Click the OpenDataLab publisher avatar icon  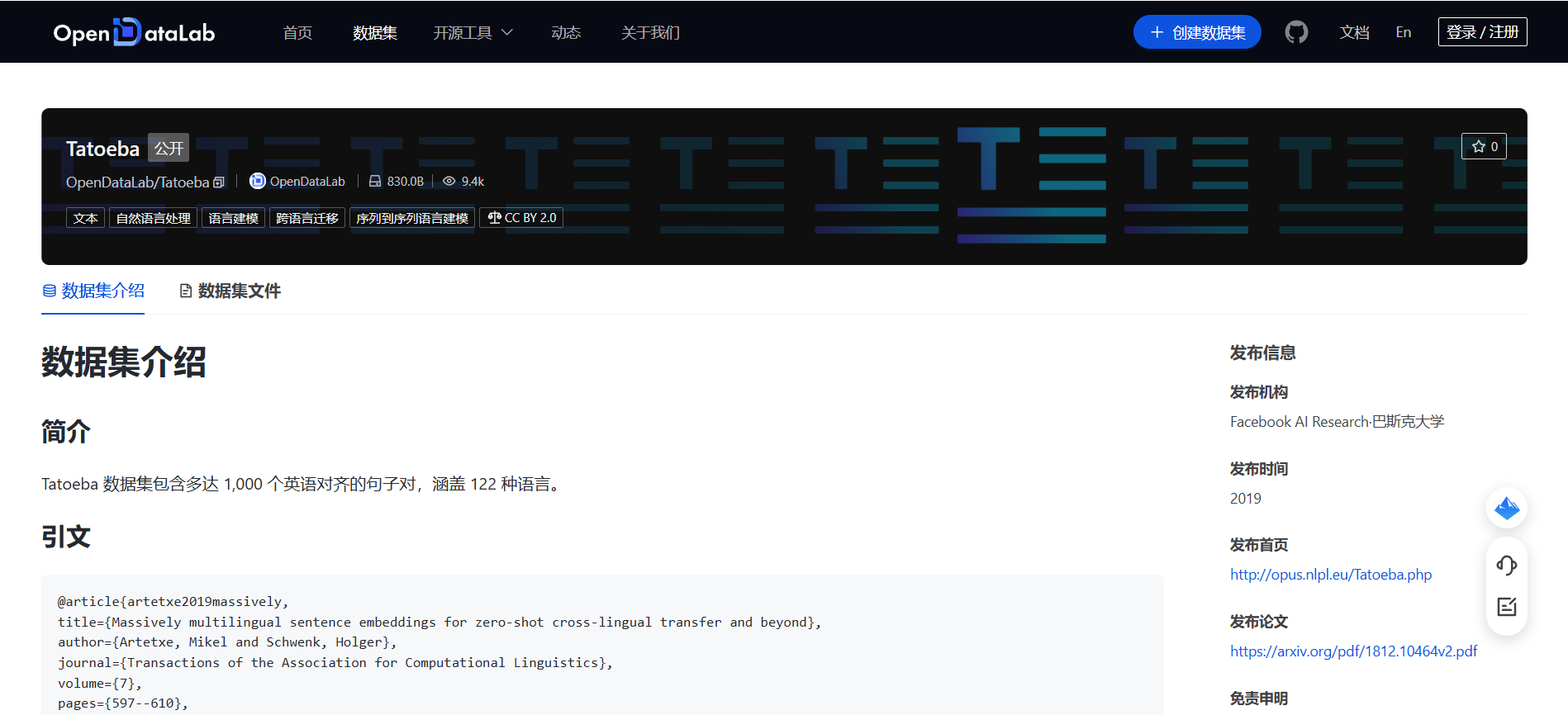[x=258, y=181]
